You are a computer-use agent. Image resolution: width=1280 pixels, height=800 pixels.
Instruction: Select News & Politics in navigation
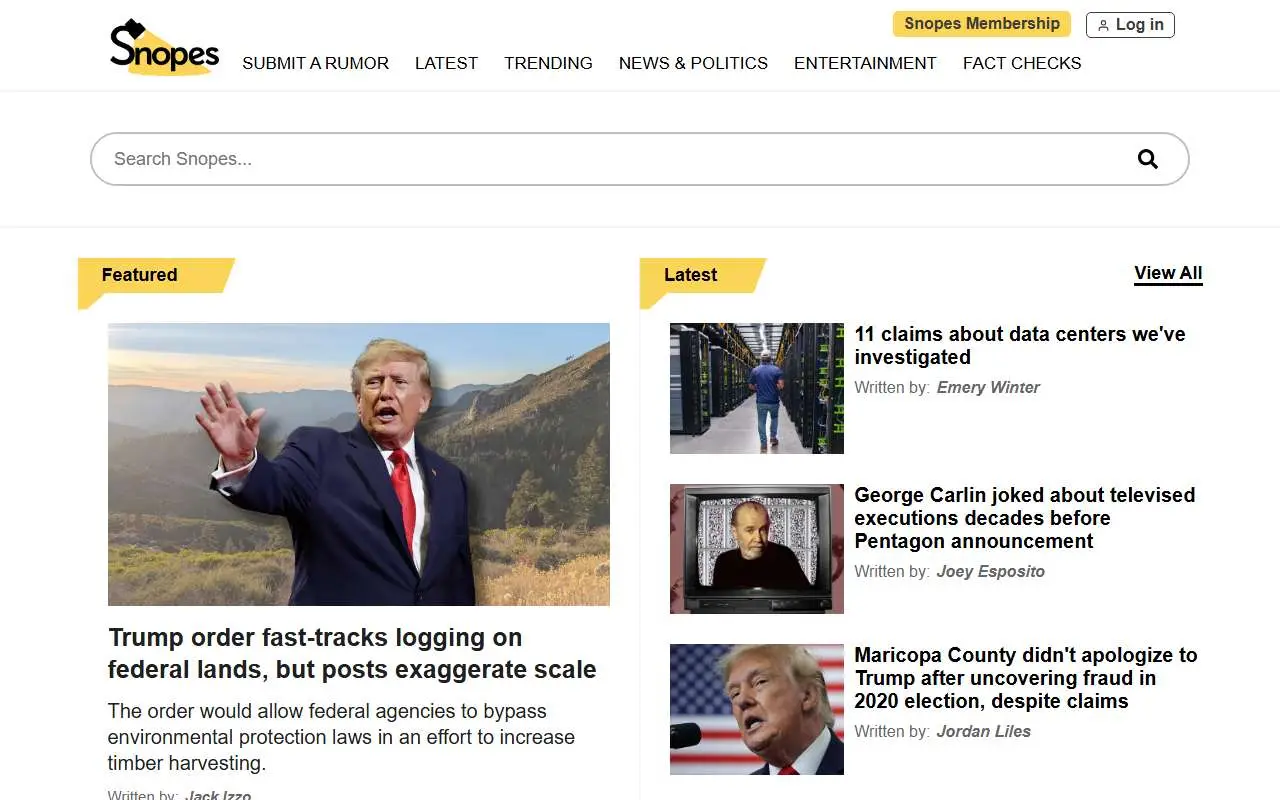coord(693,63)
